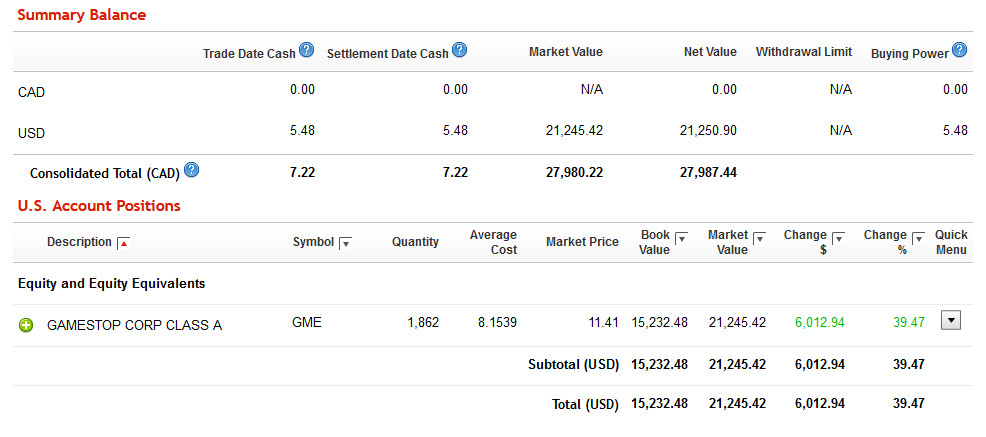The width and height of the screenshot is (986, 437).
Task: Select the Quick Menu column header
Action: (x=951, y=242)
